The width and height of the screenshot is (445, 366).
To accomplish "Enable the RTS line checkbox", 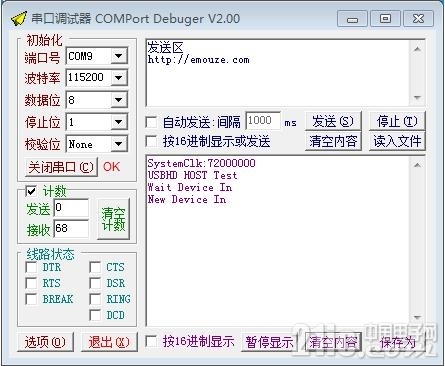I will (x=31, y=283).
